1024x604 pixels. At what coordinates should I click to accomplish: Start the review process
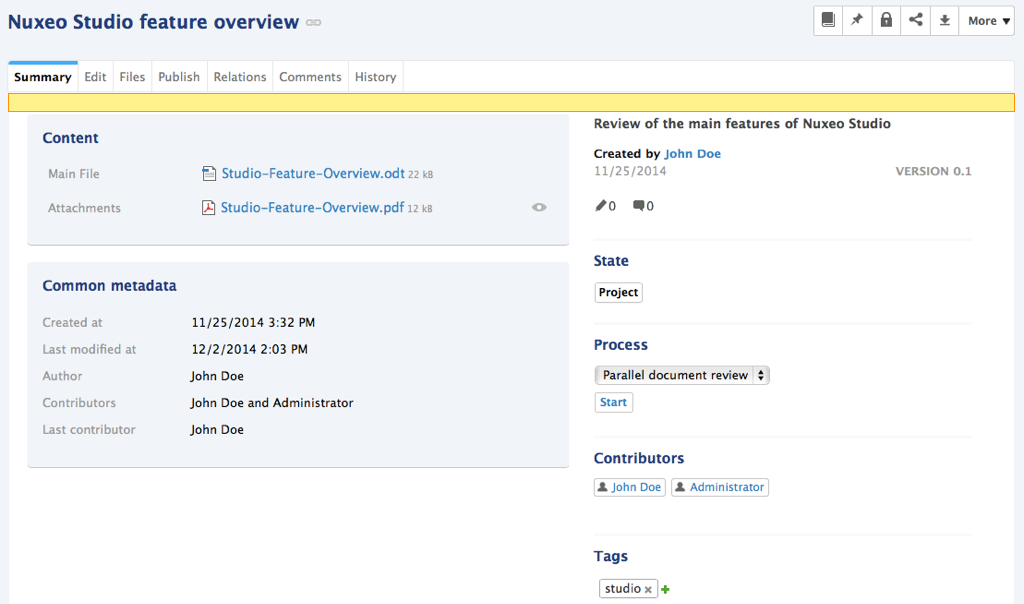[613, 402]
